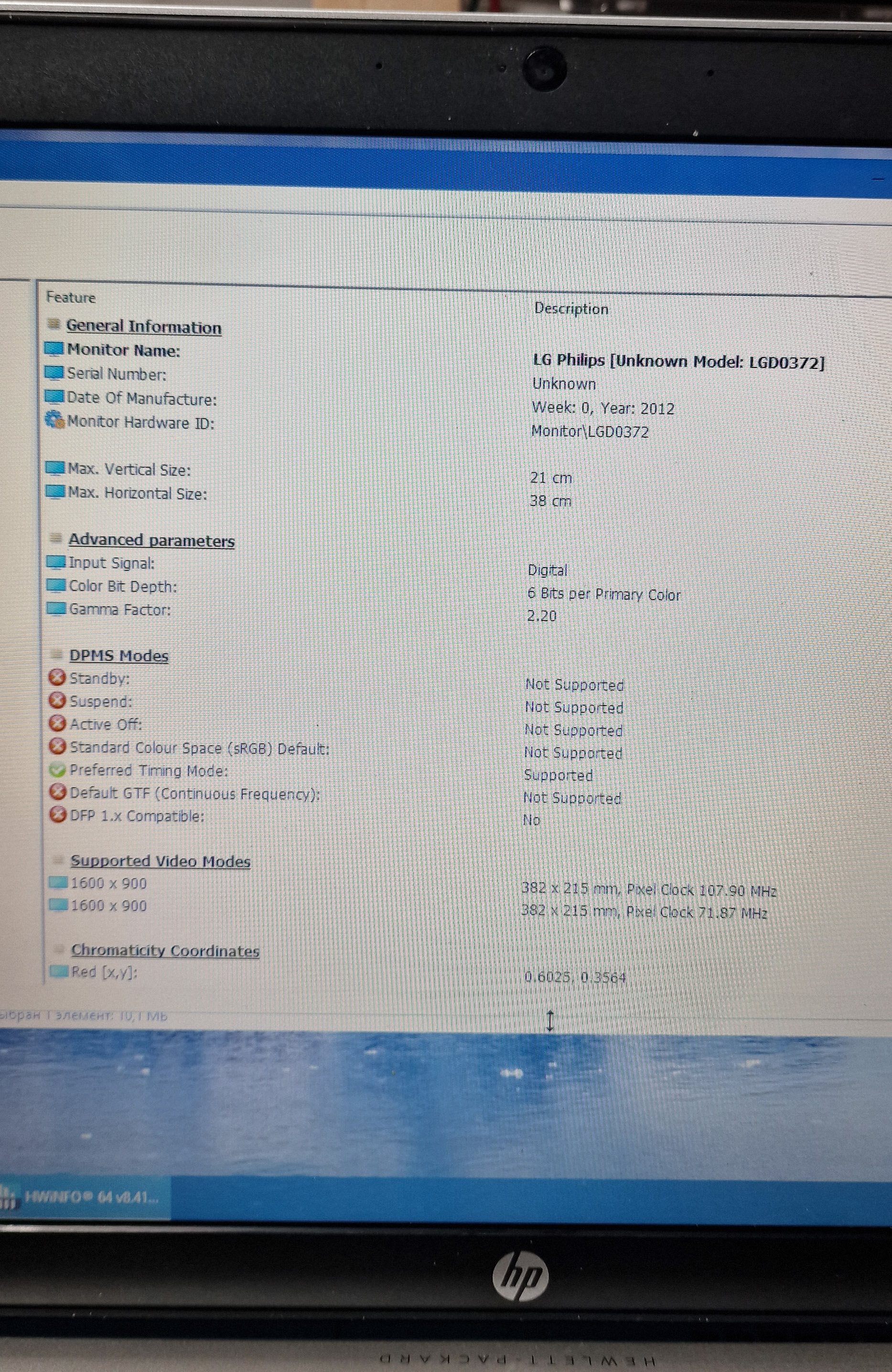Click the red X icon beside Suspend

coord(57,700)
